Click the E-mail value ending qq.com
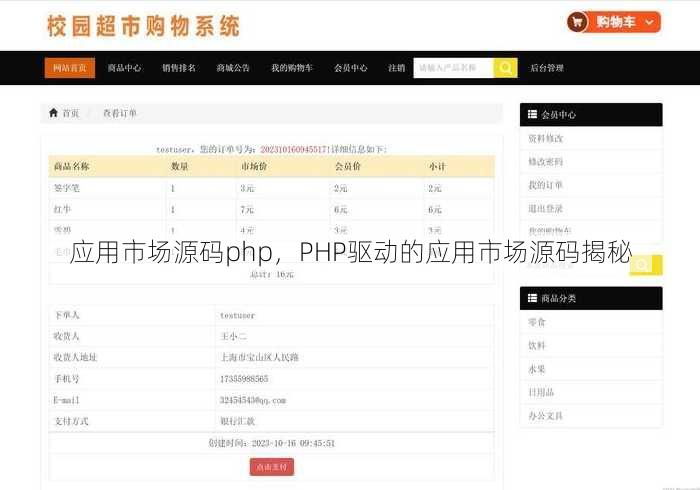Image resolution: width=700 pixels, height=490 pixels. [253, 400]
